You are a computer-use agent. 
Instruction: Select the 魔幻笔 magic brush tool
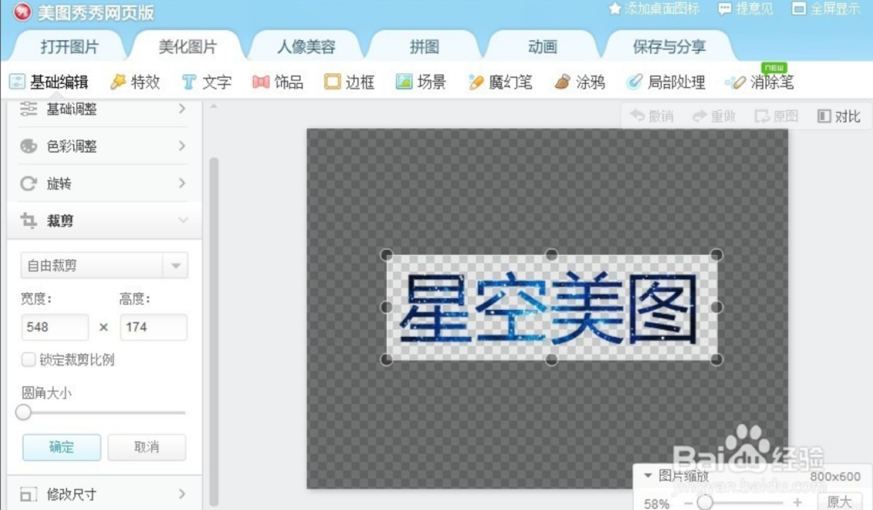(500, 82)
